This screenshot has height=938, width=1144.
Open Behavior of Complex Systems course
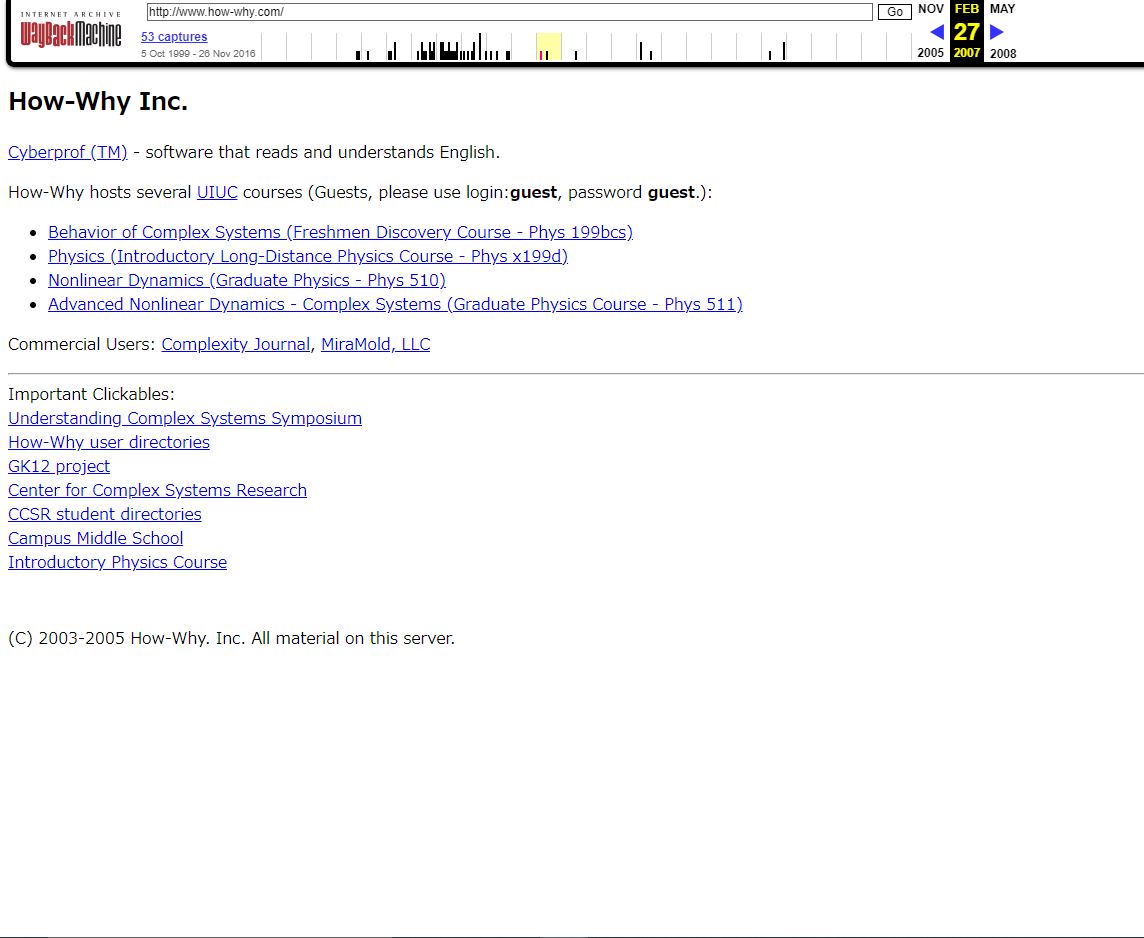tap(340, 232)
